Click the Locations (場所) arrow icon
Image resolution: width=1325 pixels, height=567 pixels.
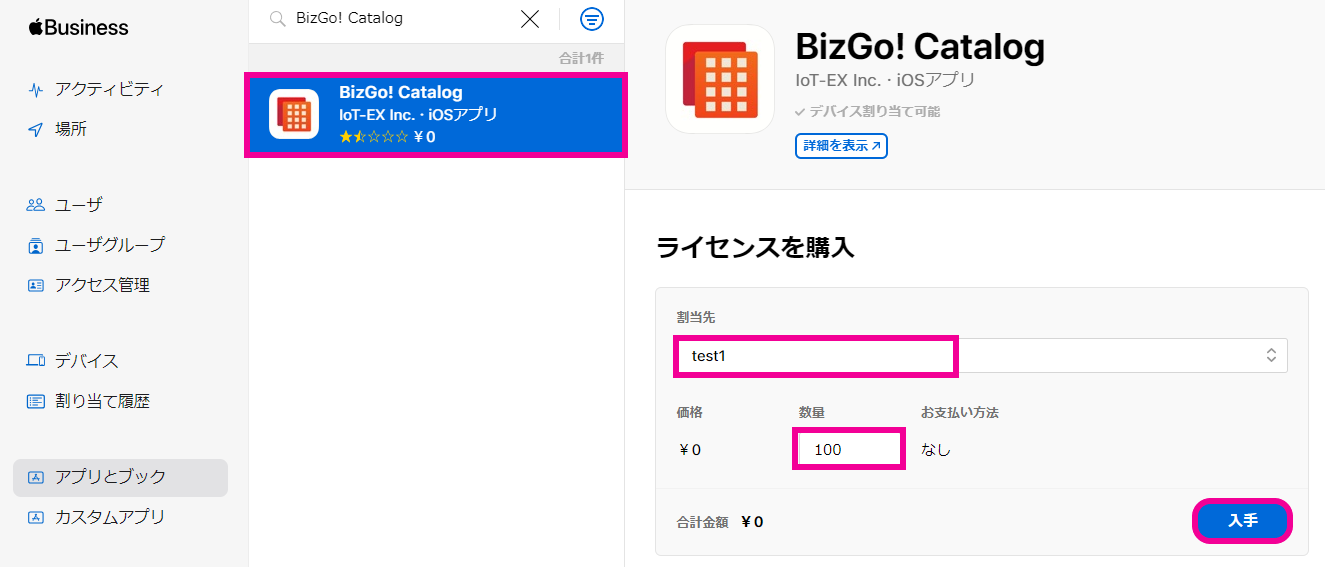click(36, 130)
